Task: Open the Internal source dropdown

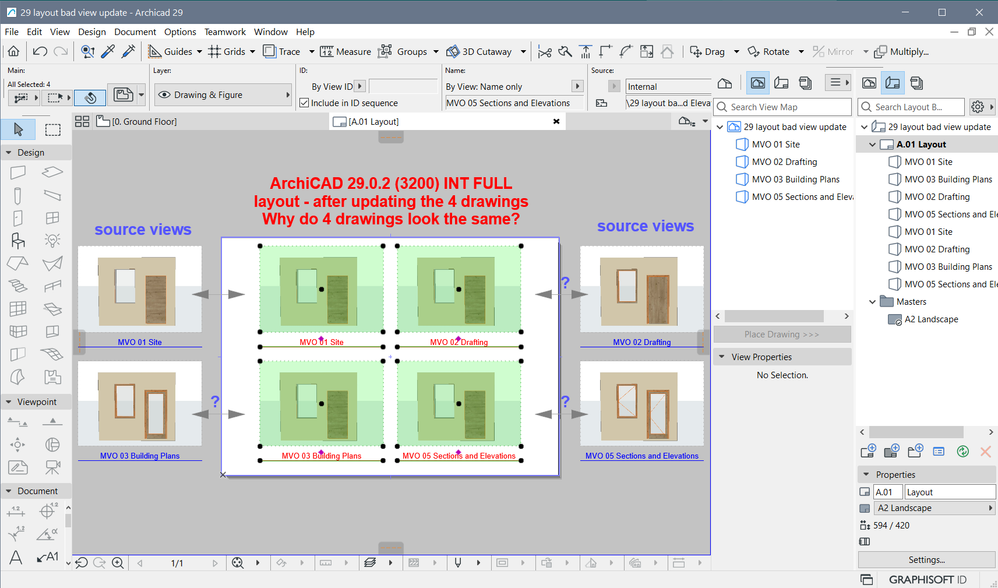Action: pos(668,86)
